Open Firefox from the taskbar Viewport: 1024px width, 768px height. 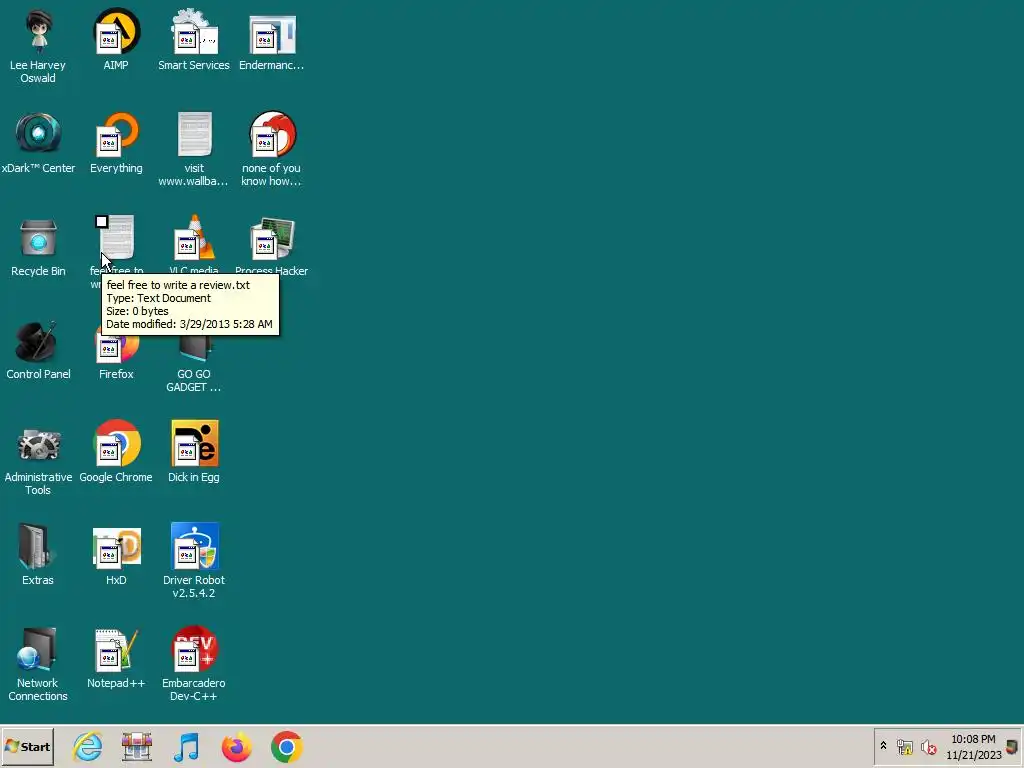[236, 747]
